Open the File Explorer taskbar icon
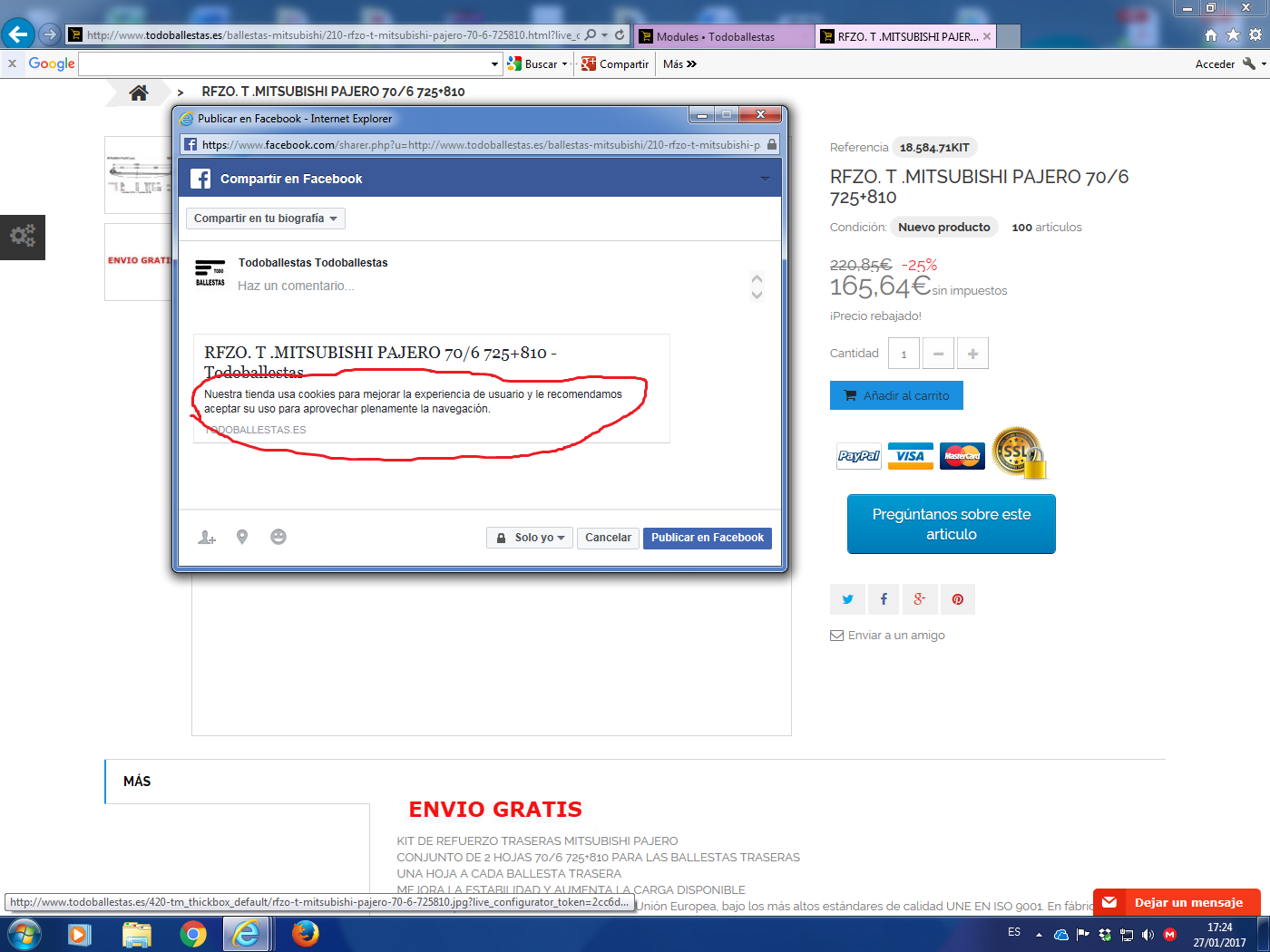Image resolution: width=1270 pixels, height=952 pixels. [x=137, y=934]
